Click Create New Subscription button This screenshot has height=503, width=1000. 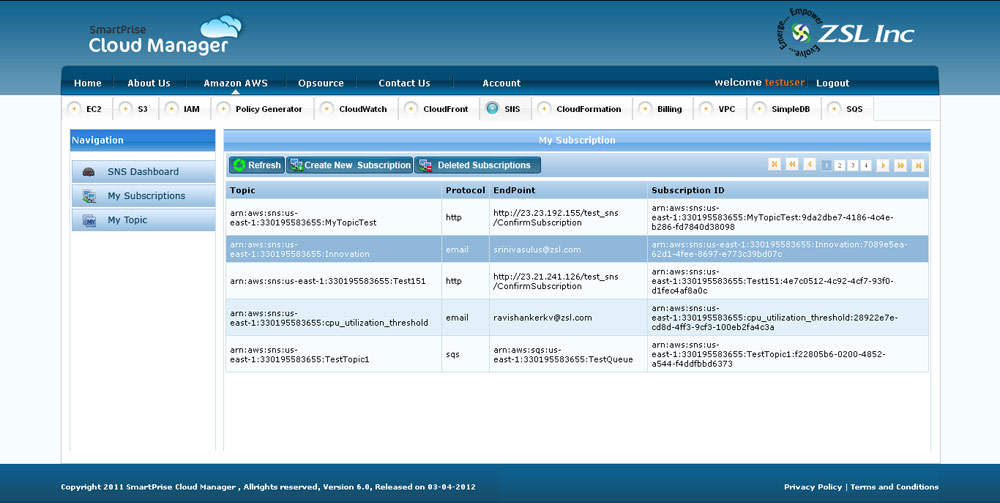pyautogui.click(x=349, y=165)
